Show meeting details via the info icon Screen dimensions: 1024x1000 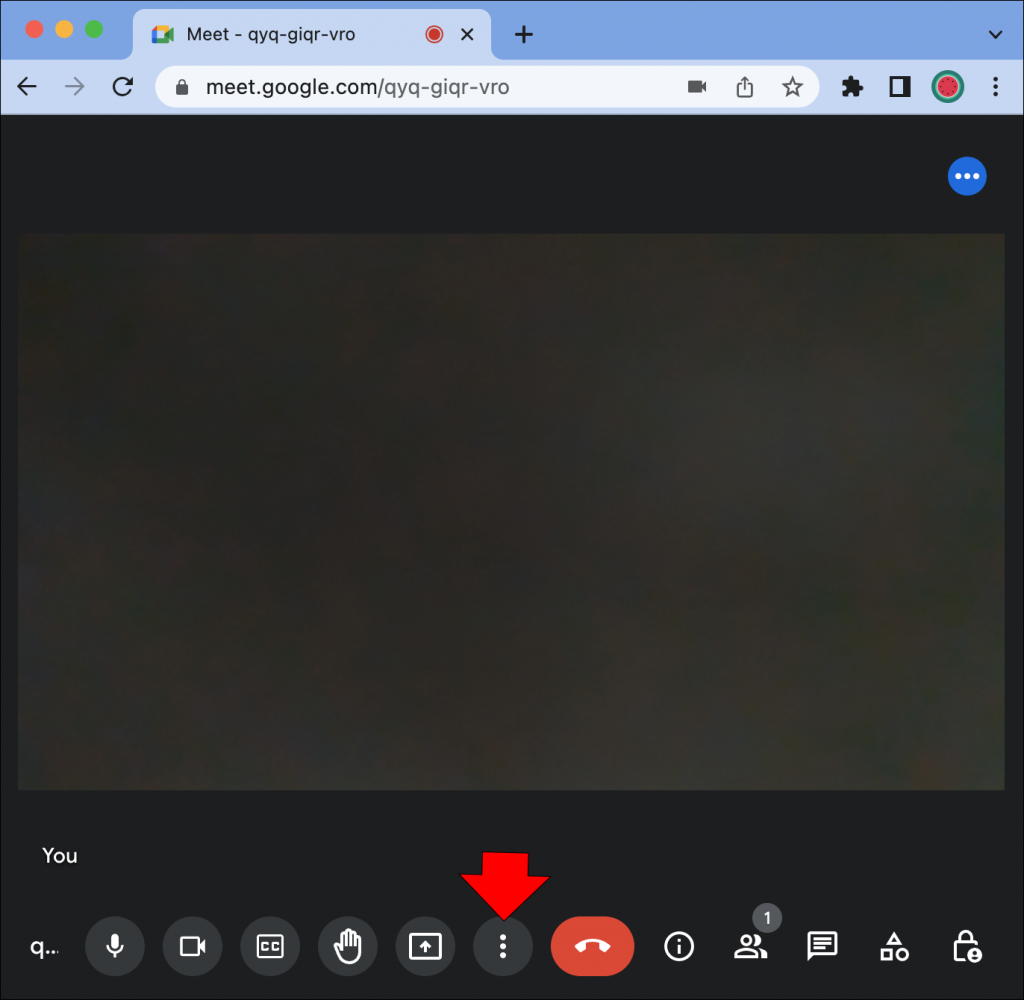[679, 946]
